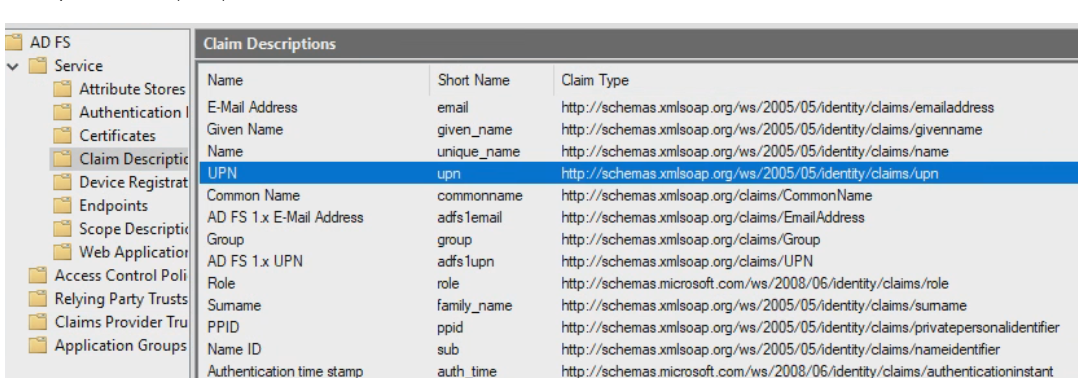Select the unique_name short name cell
This screenshot has width=1078, height=378.
tap(478, 151)
